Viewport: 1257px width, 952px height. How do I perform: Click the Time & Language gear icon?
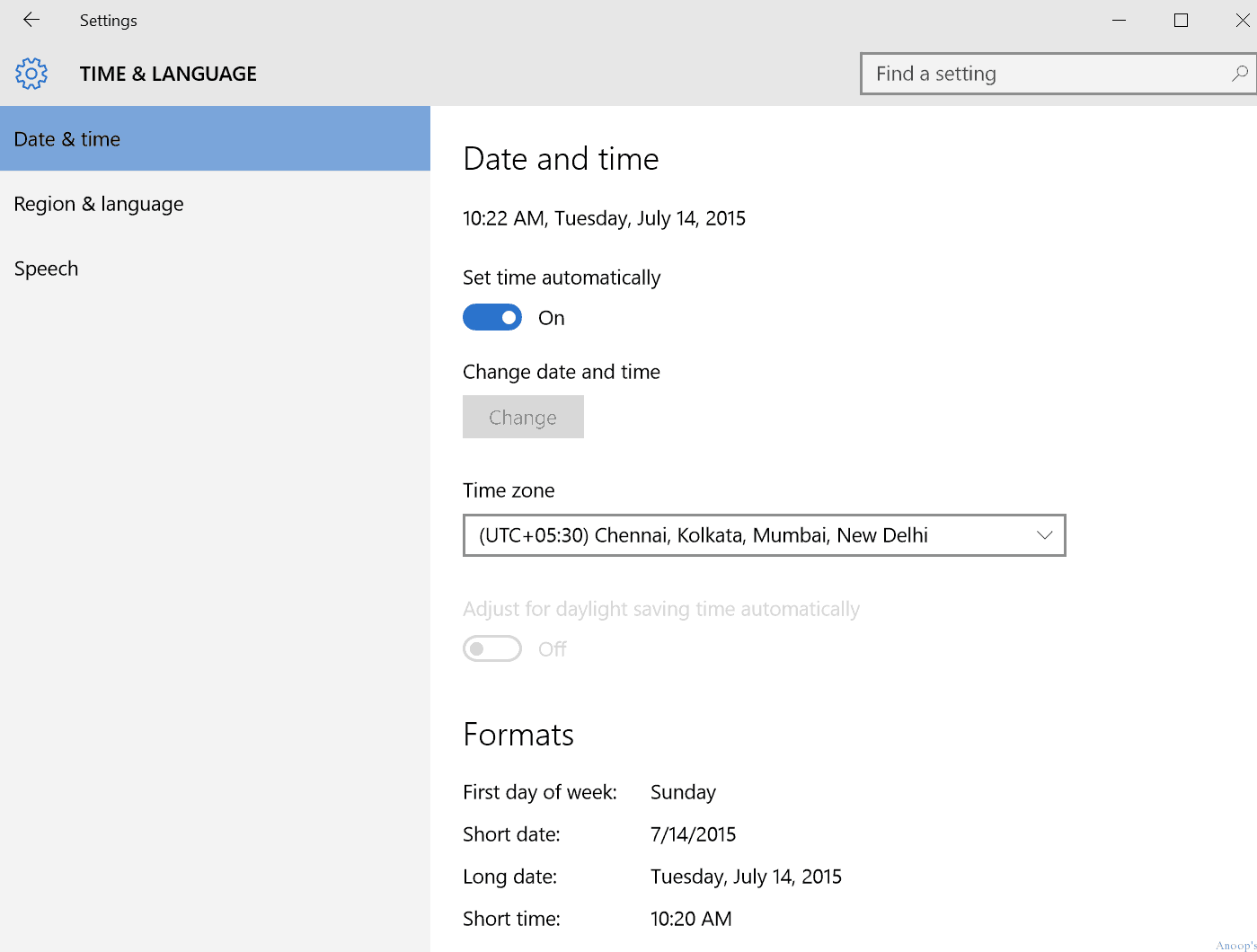tap(31, 74)
